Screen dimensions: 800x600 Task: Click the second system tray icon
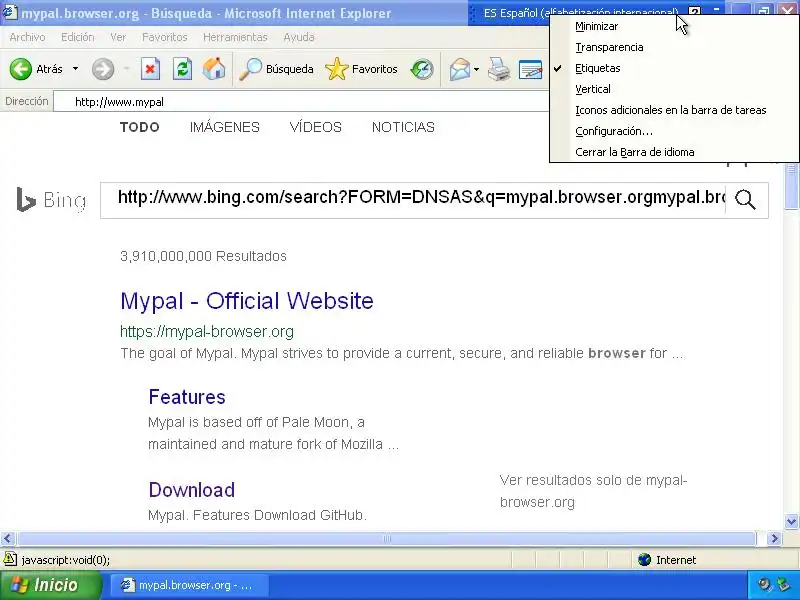[783, 585]
